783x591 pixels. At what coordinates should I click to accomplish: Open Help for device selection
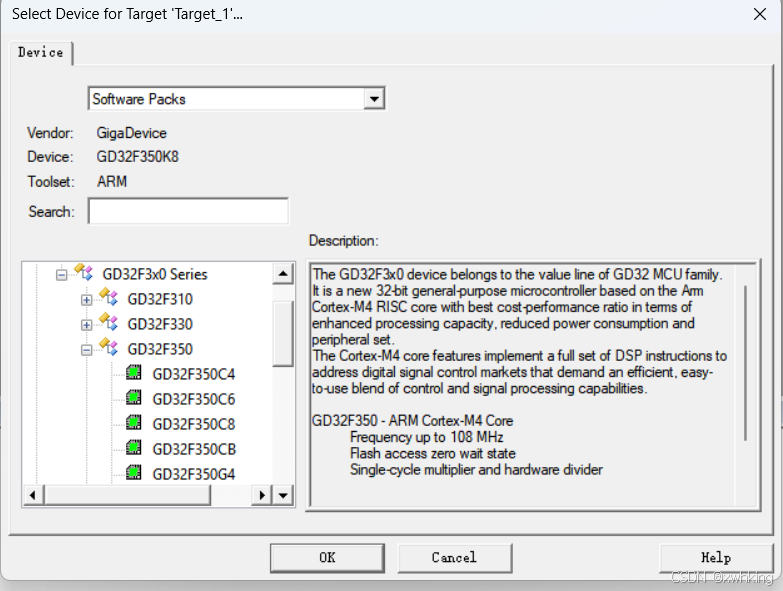(x=716, y=558)
